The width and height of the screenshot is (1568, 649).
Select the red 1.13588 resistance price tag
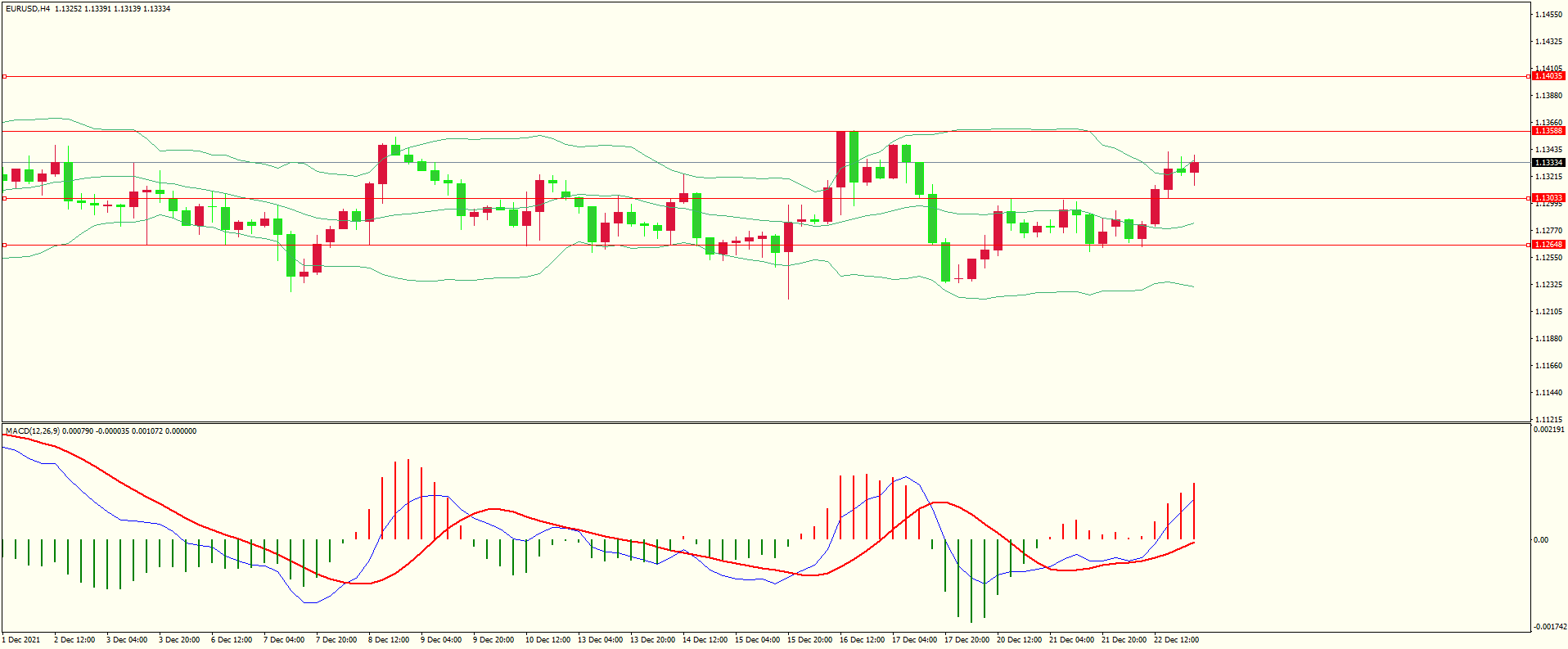(x=1548, y=131)
